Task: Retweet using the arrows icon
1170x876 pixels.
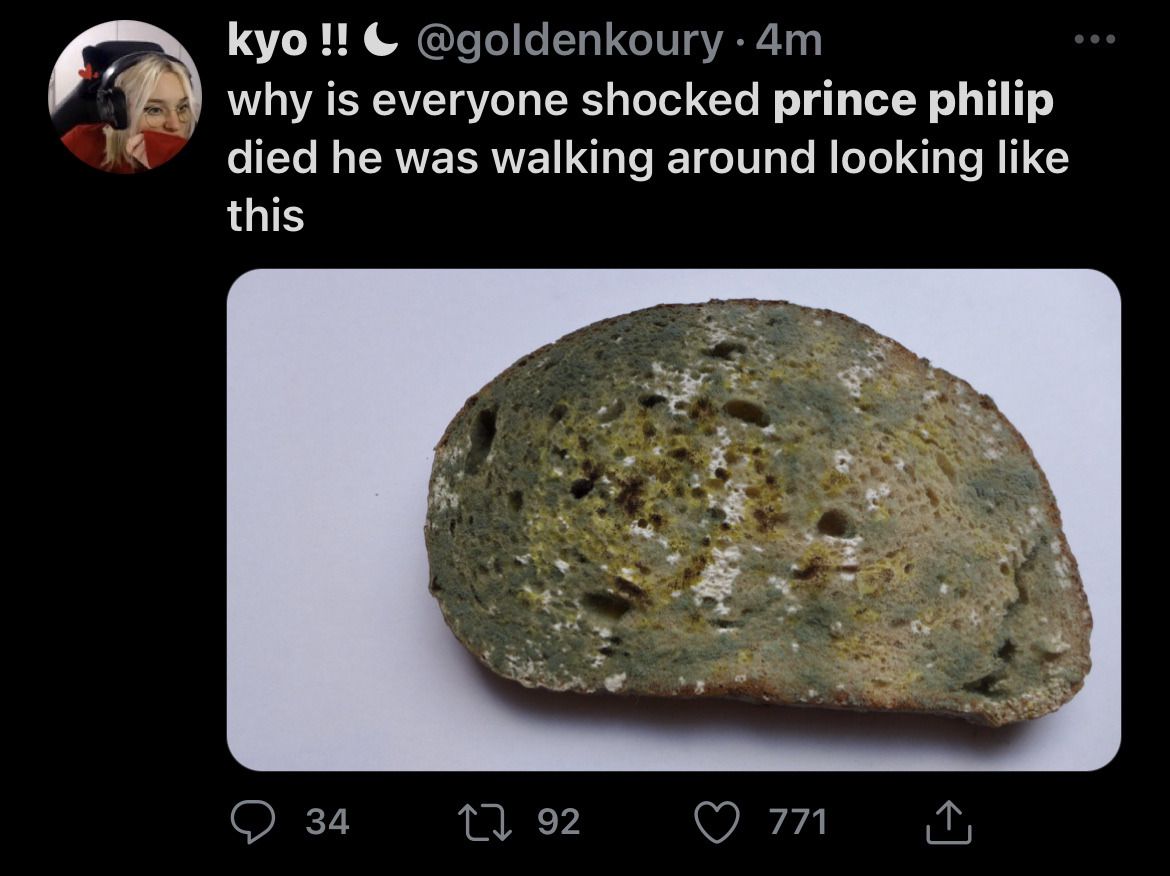Action: click(x=485, y=821)
